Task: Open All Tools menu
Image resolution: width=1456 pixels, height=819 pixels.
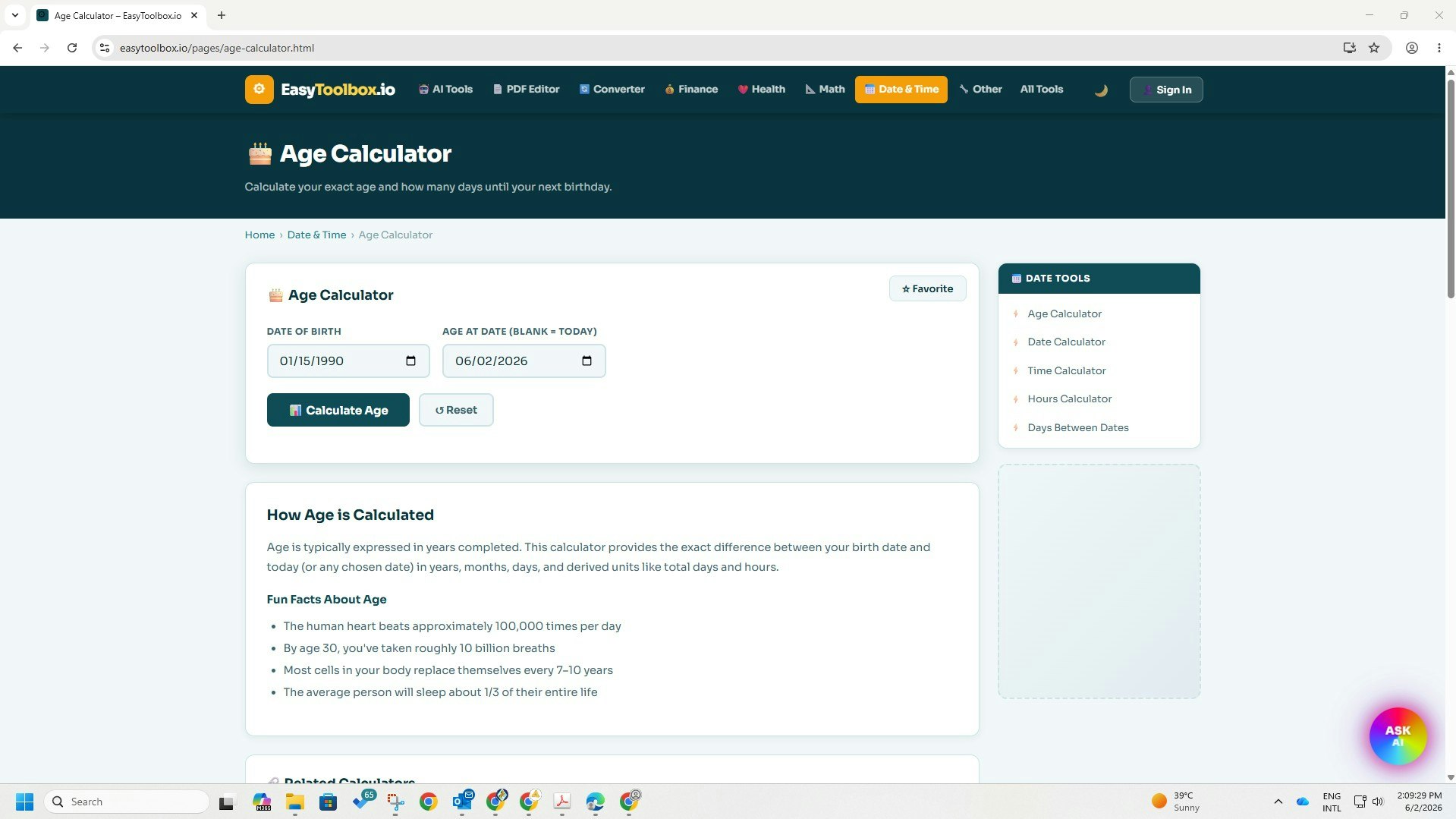Action: [1041, 89]
